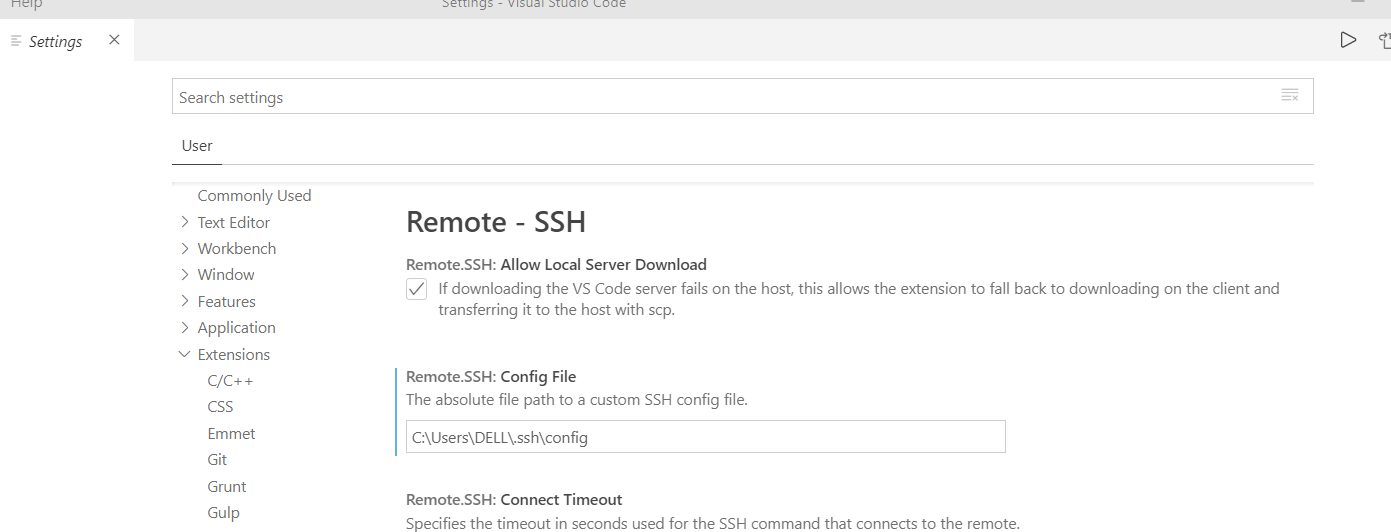1391x532 pixels.
Task: Open Commonly Used settings category
Action: click(254, 195)
